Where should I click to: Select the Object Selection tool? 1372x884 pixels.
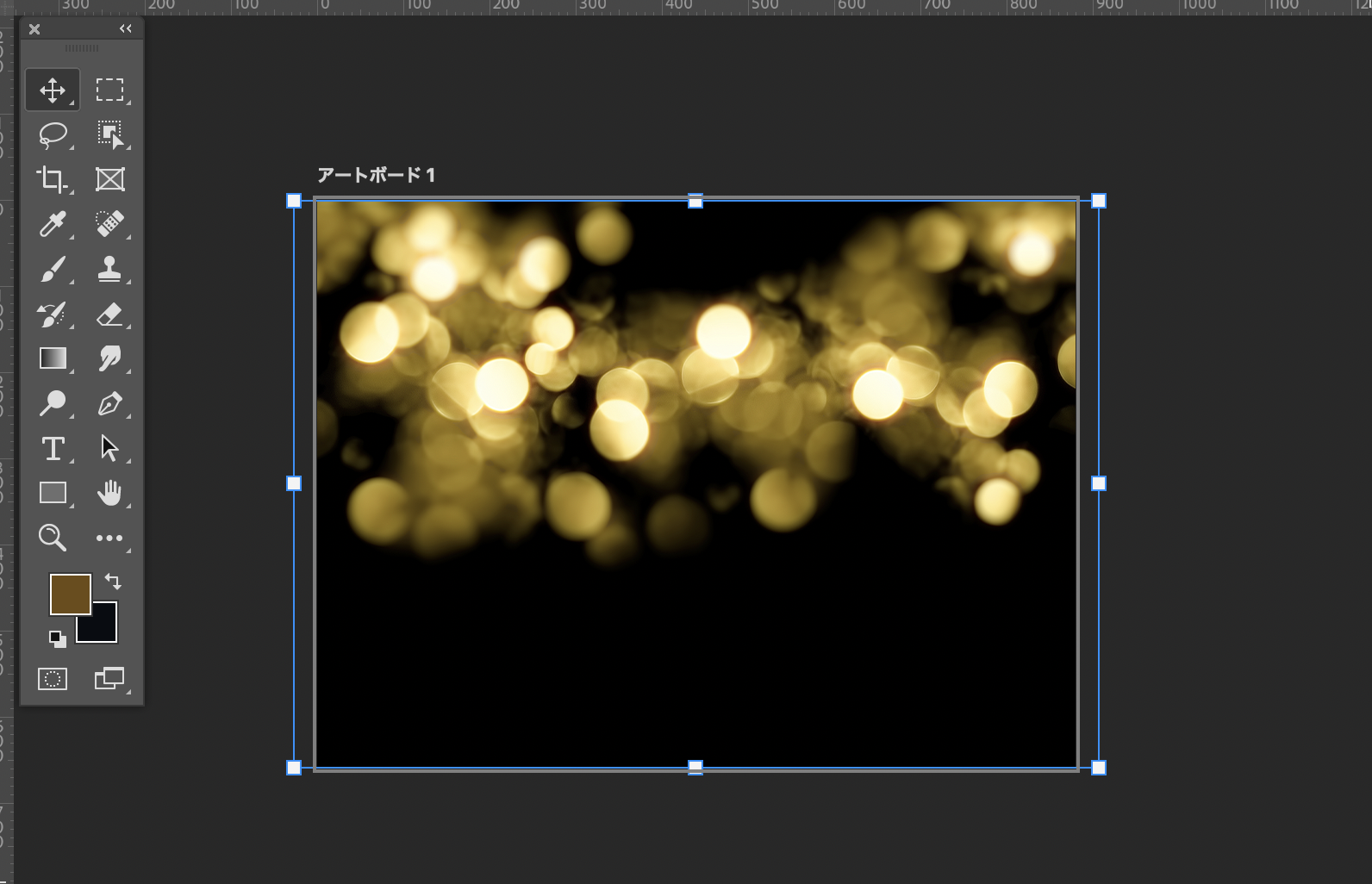click(x=109, y=135)
